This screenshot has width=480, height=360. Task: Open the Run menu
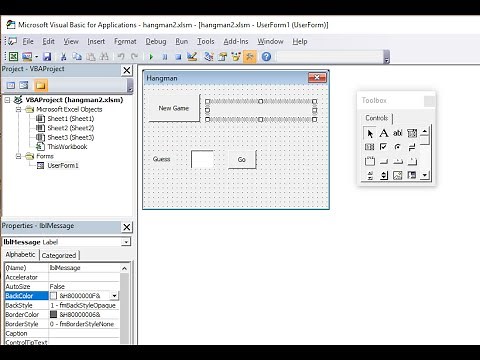tap(182, 41)
